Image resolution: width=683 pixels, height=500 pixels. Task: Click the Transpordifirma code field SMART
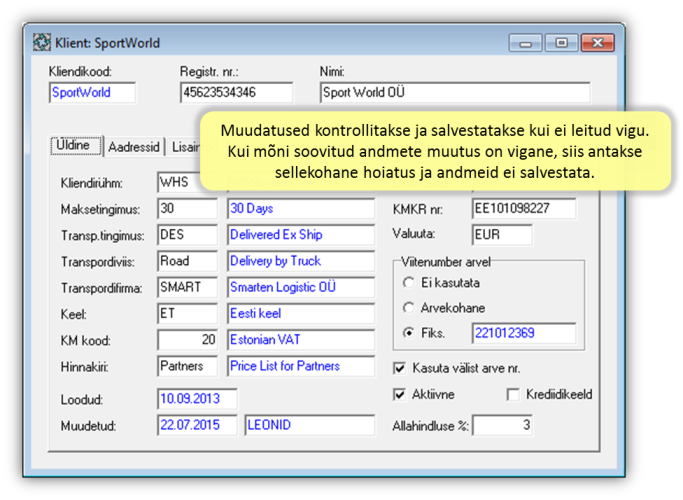(187, 287)
